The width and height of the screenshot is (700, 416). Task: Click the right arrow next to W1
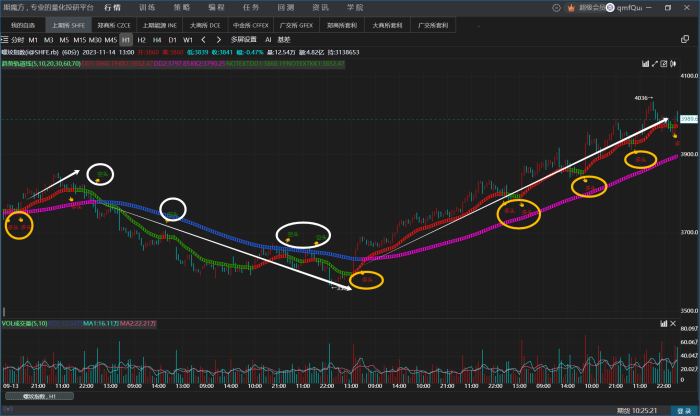click(219, 39)
